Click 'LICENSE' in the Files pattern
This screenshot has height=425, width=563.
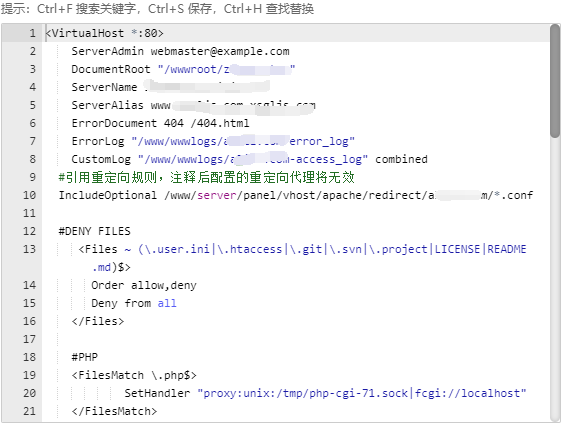click(x=457, y=249)
